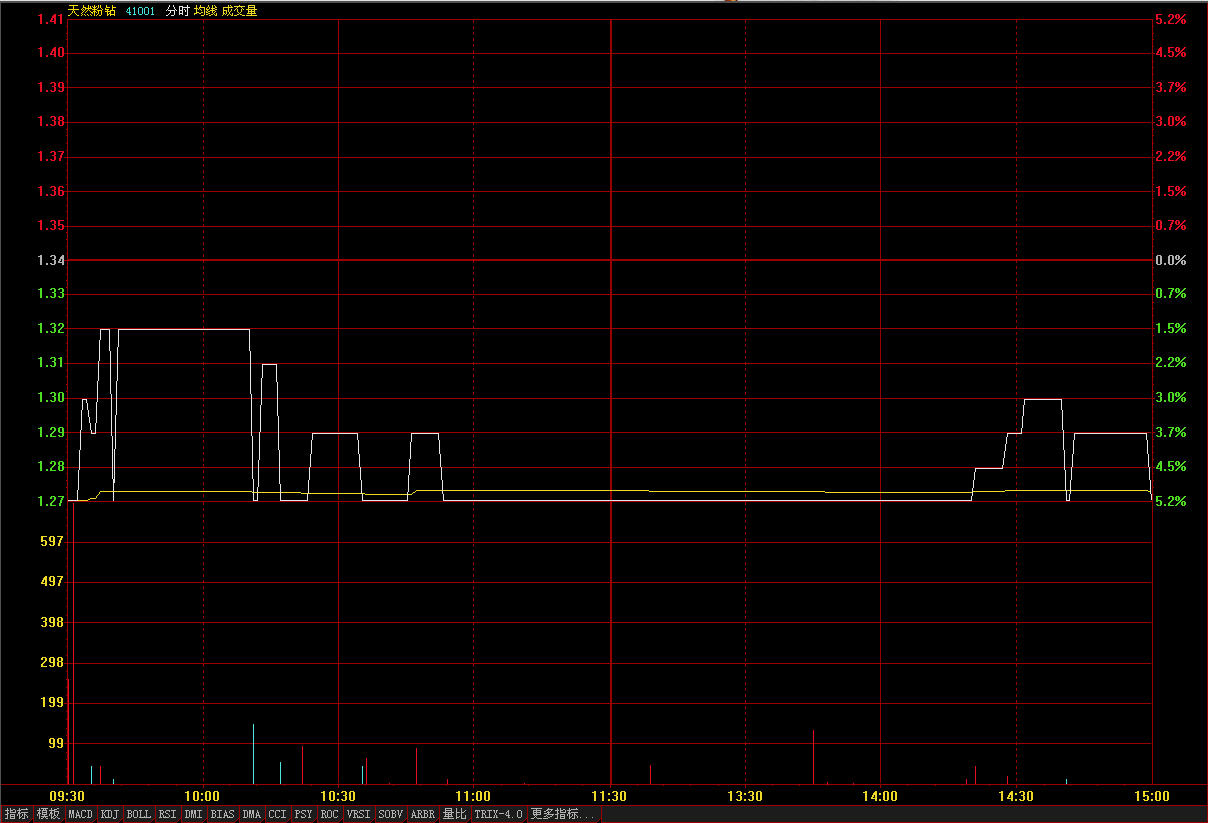
Task: Open 更多指标 for more indicators
Action: 563,814
